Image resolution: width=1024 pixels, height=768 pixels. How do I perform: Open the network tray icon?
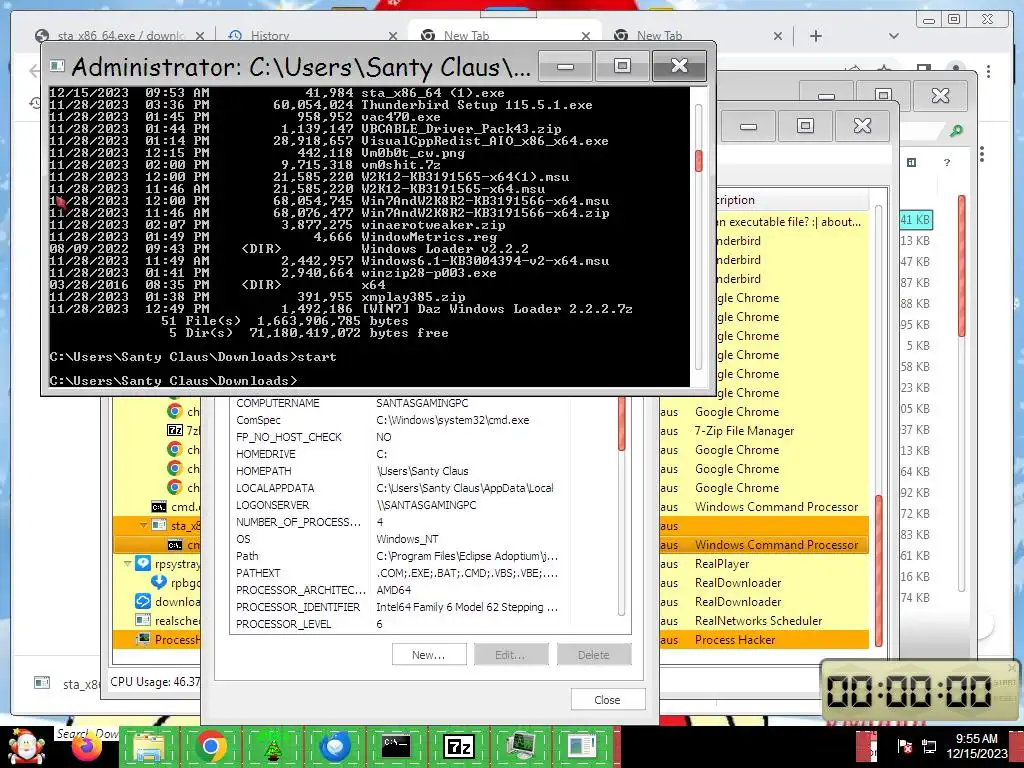(x=929, y=746)
